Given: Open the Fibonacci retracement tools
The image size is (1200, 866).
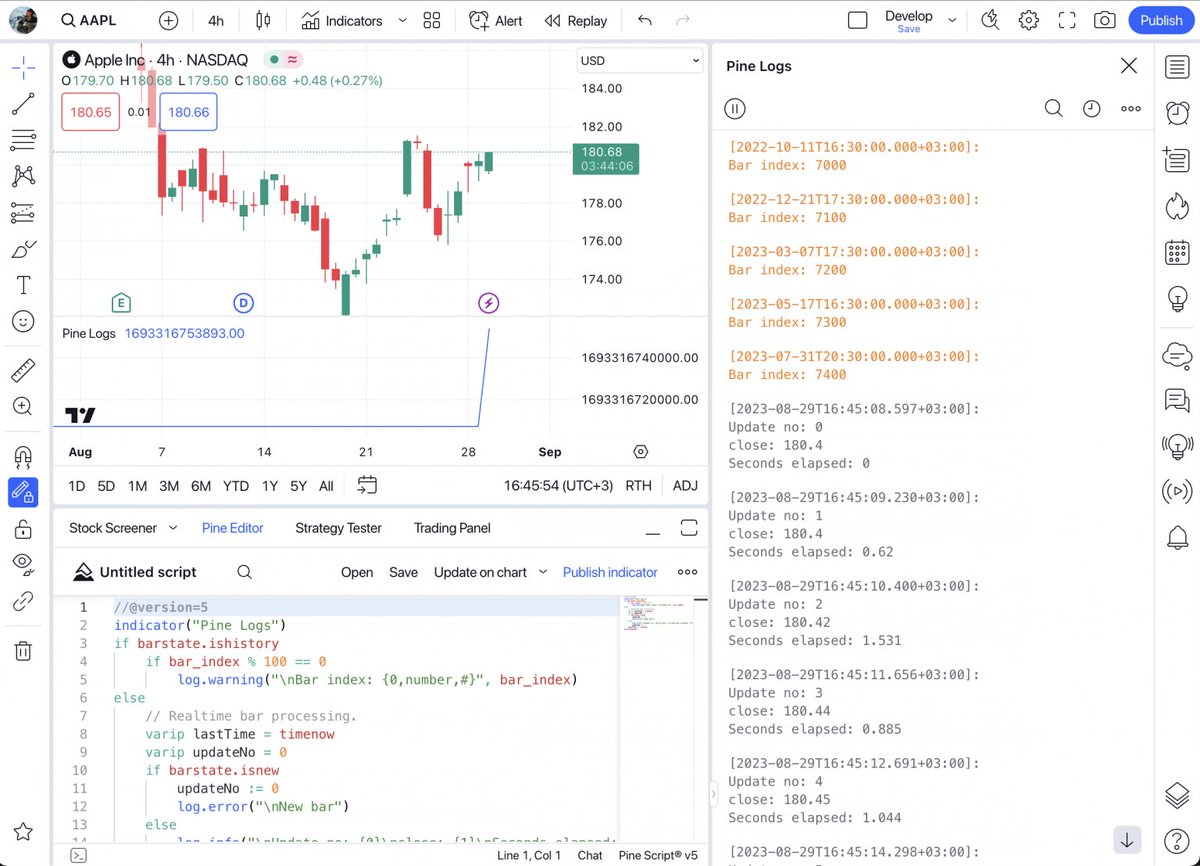Looking at the screenshot, I should [23, 140].
